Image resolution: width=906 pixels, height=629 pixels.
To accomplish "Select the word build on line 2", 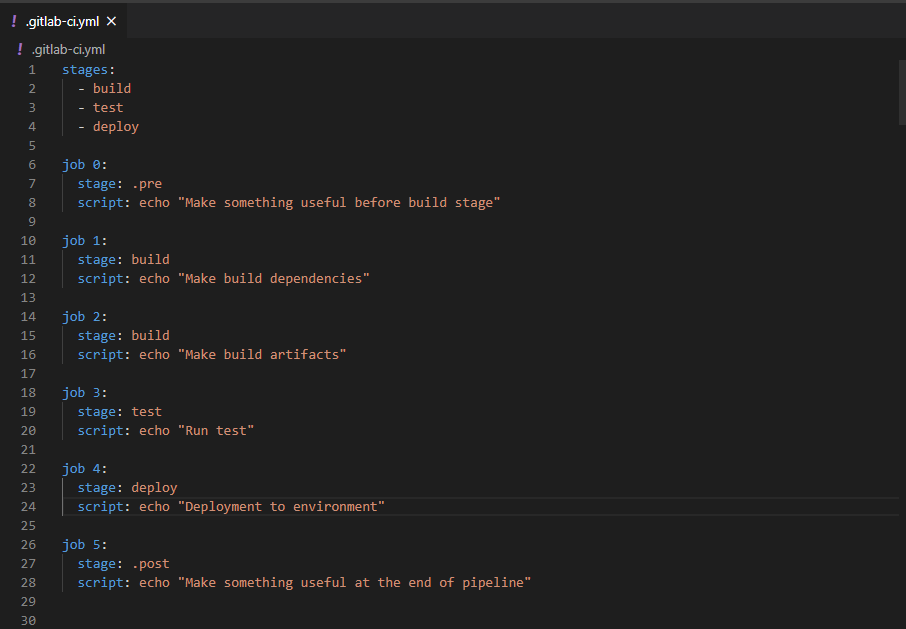I will (x=111, y=88).
